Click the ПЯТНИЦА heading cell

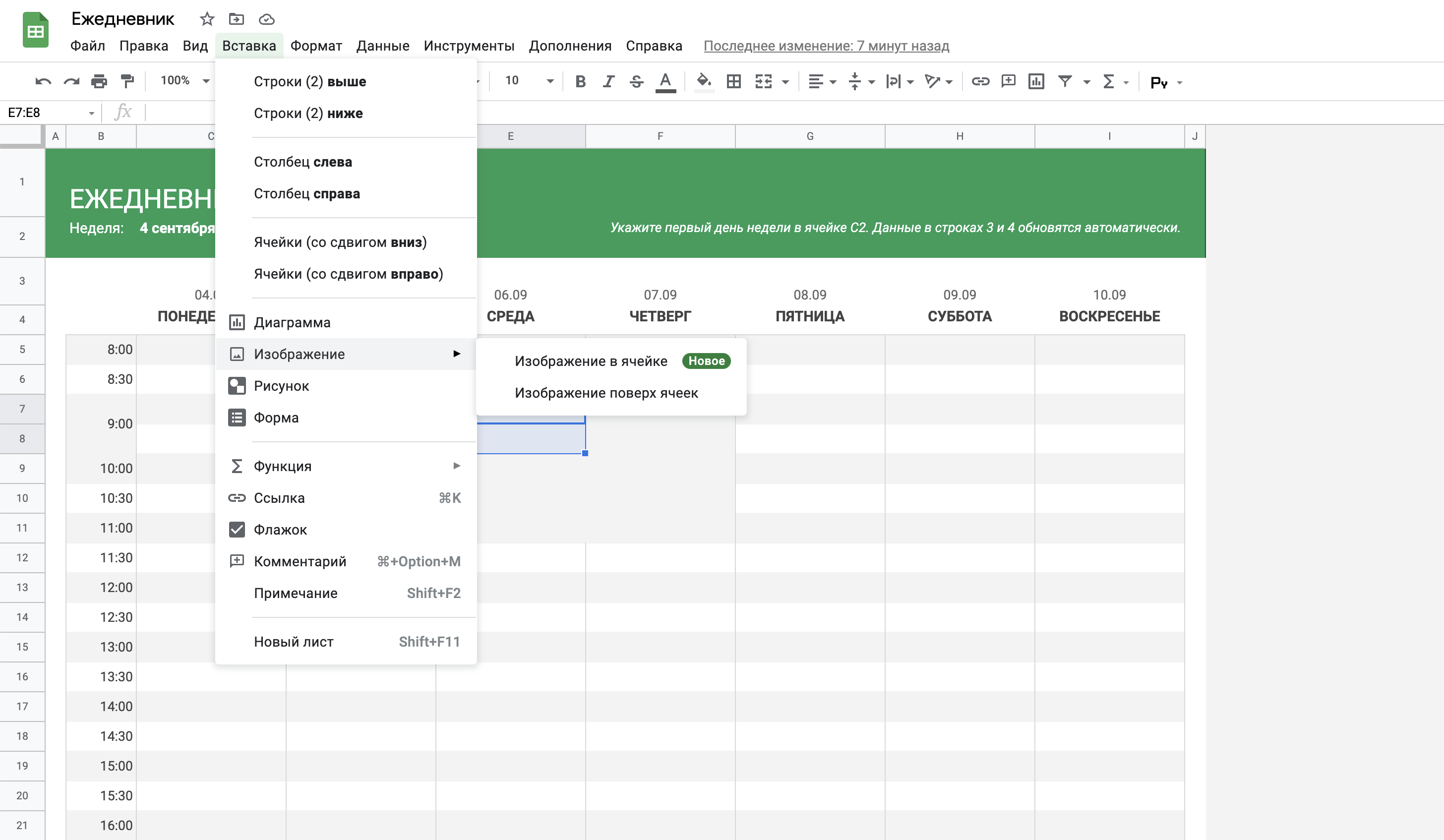(810, 316)
